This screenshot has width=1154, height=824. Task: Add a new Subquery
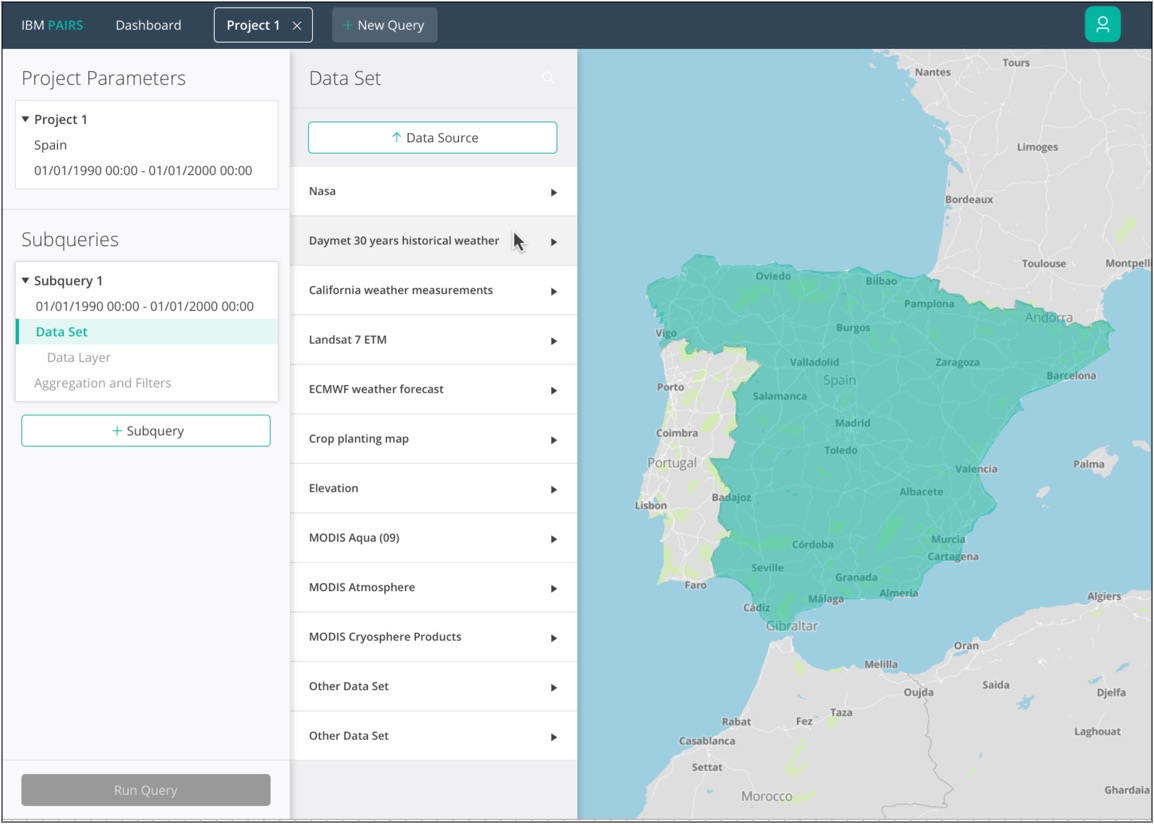tap(146, 431)
